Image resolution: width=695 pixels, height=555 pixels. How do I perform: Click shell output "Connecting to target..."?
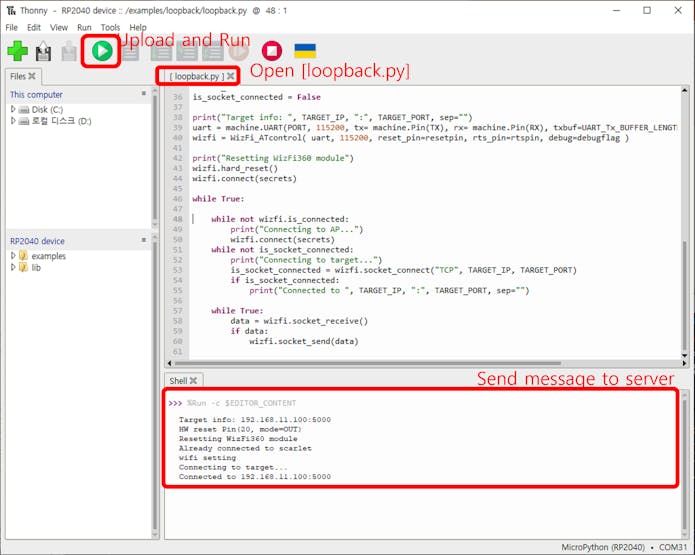233,467
